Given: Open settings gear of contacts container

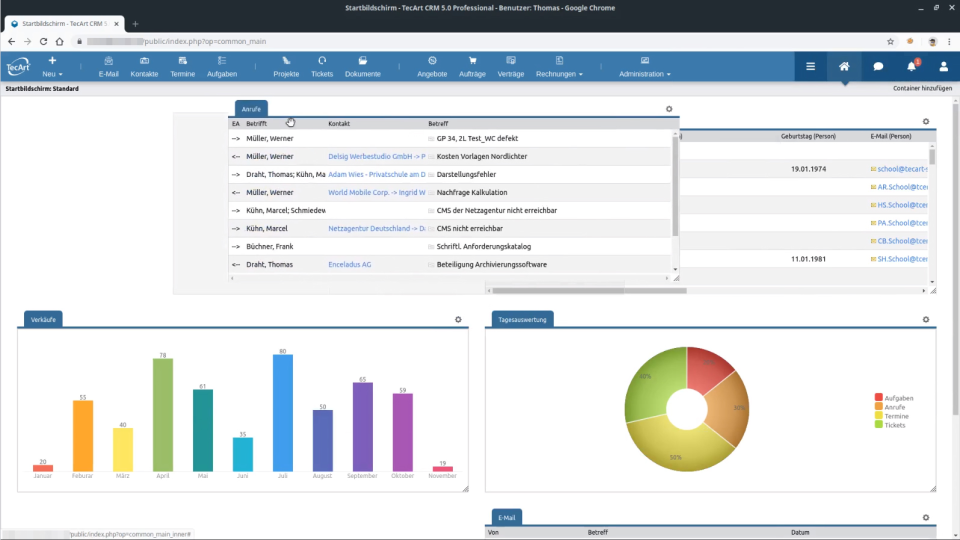Looking at the screenshot, I should [x=926, y=122].
